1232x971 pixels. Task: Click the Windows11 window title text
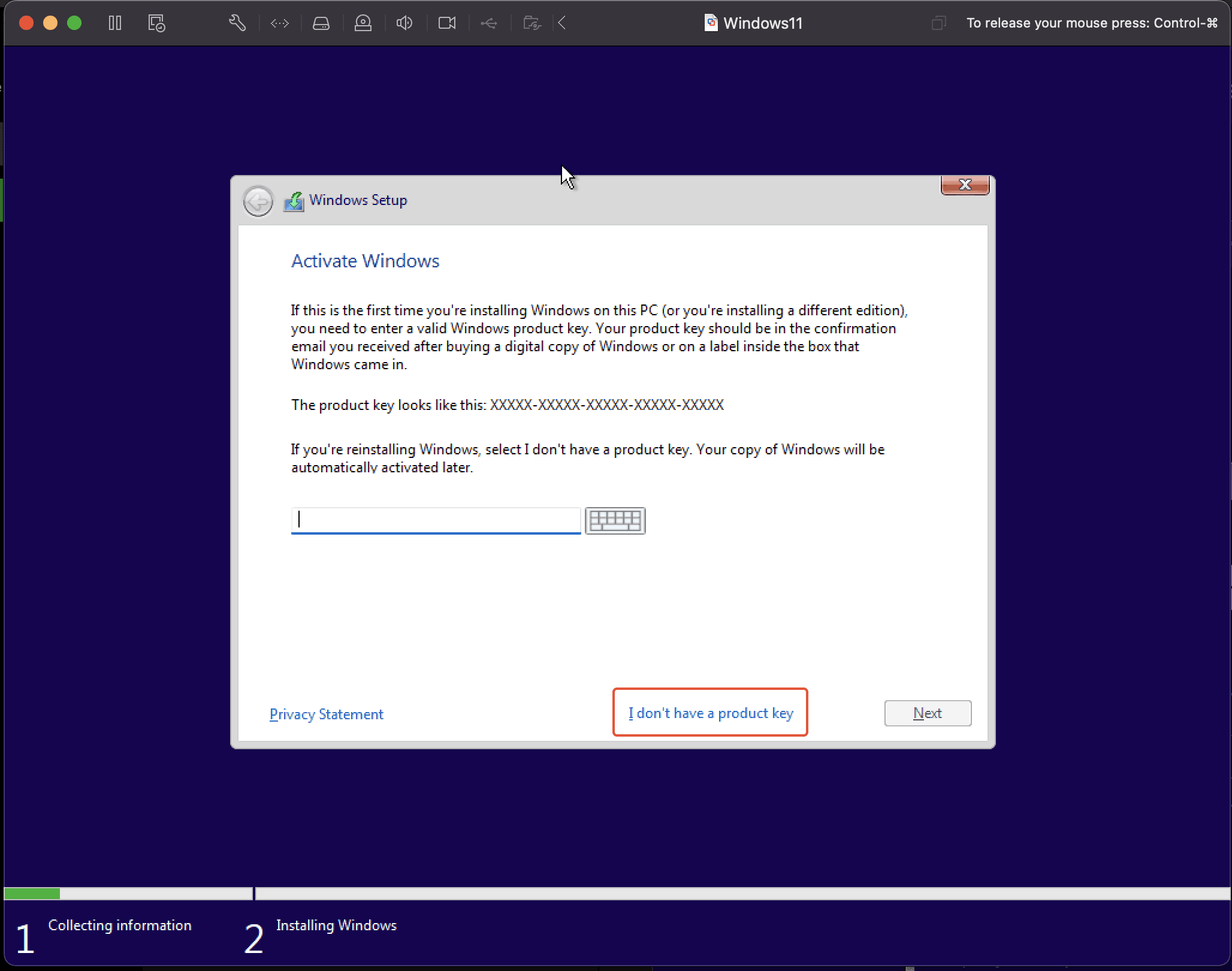point(763,23)
